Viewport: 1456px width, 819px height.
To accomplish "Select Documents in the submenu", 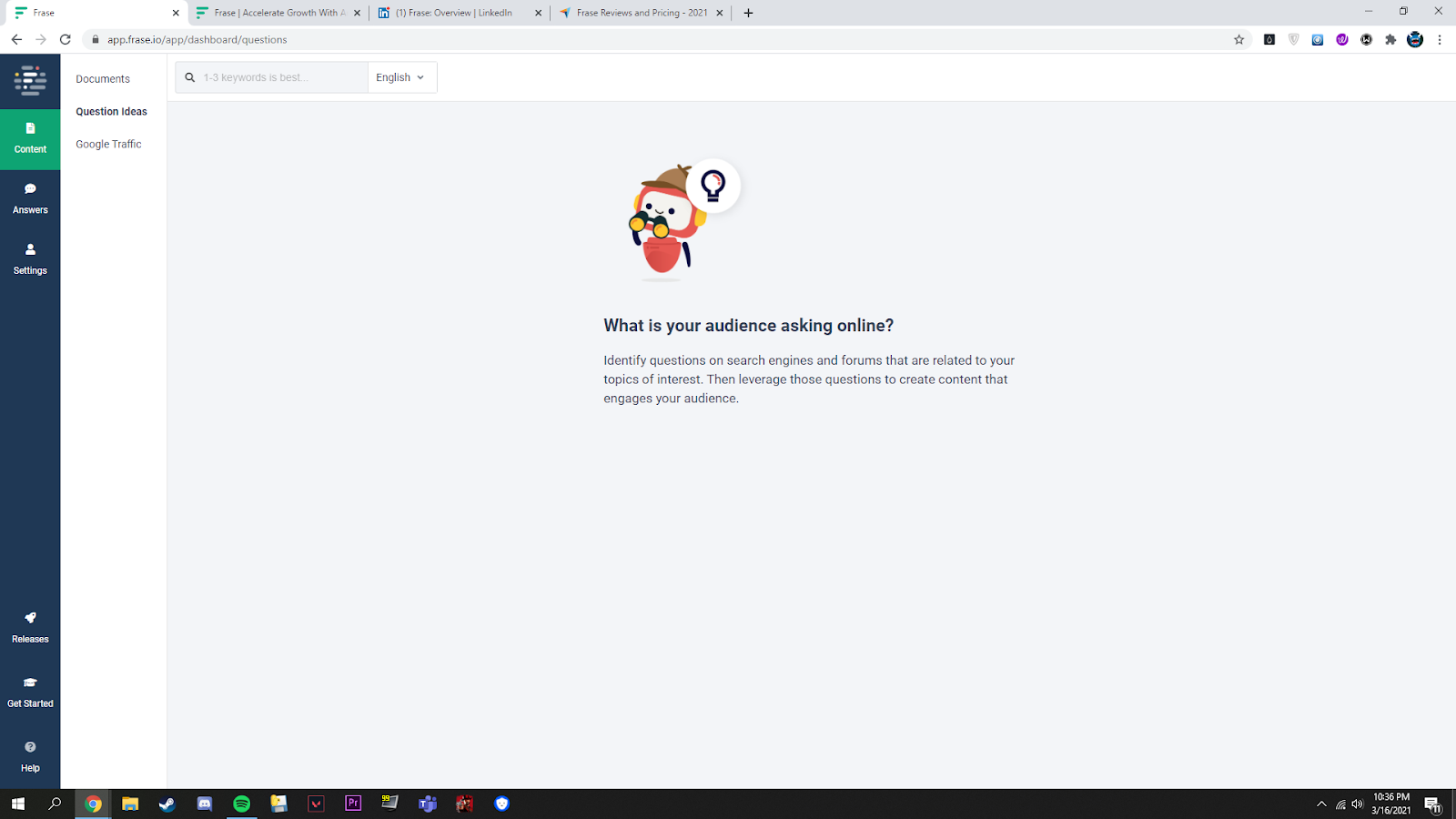I will pos(103,79).
